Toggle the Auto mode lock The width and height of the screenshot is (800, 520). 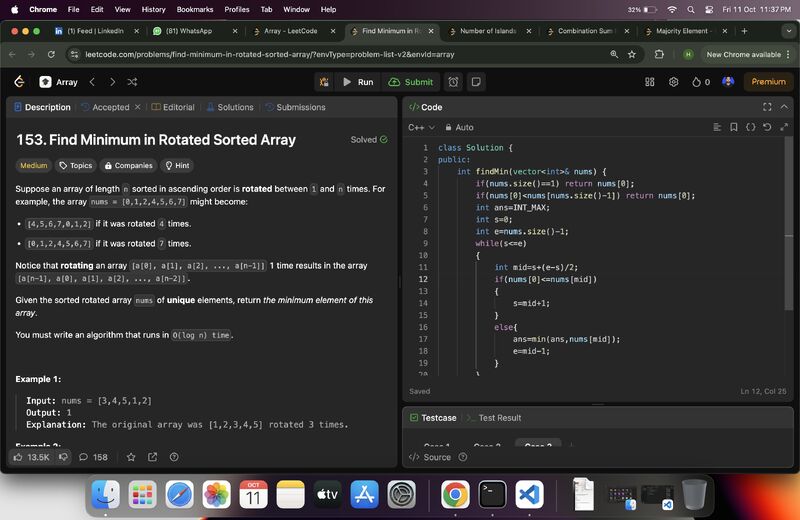[459, 127]
